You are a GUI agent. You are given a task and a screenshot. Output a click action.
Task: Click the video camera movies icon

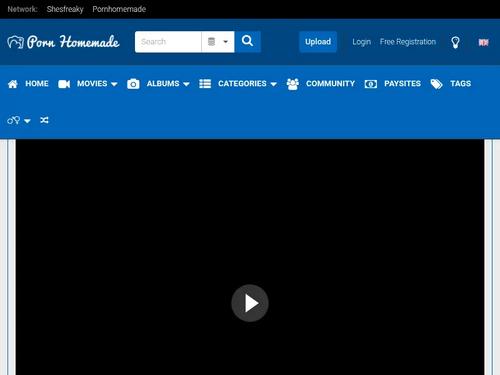64,84
